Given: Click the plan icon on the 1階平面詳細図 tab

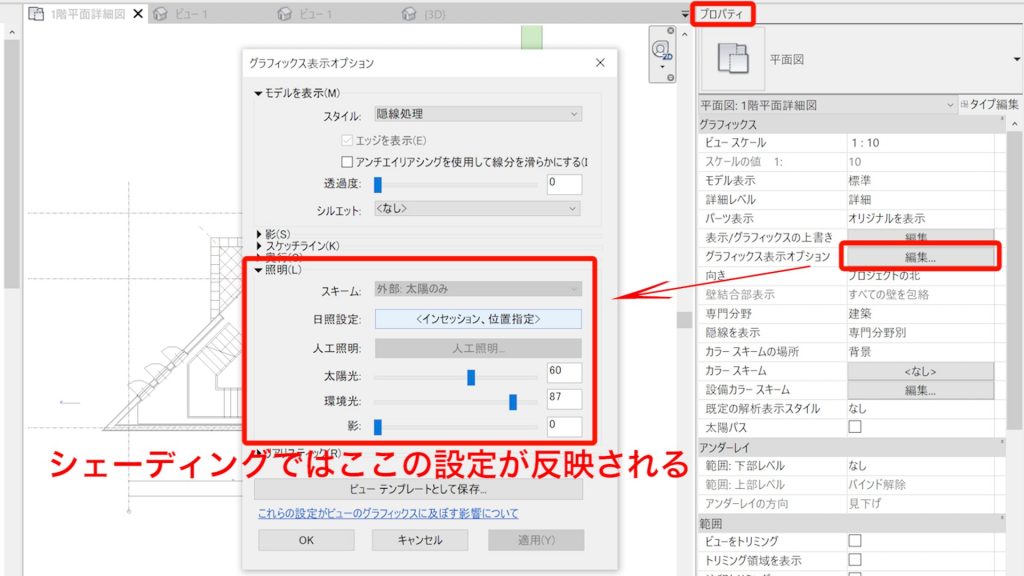Looking at the screenshot, I should pos(35,15).
